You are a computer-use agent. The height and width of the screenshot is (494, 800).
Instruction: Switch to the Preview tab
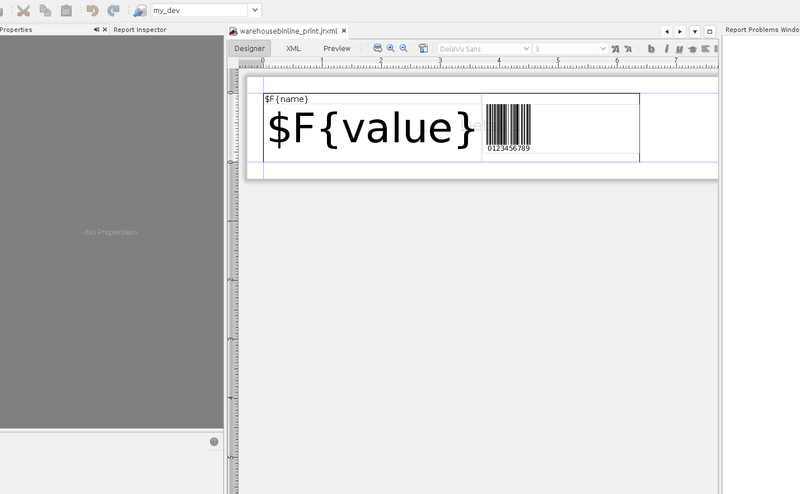[x=337, y=48]
